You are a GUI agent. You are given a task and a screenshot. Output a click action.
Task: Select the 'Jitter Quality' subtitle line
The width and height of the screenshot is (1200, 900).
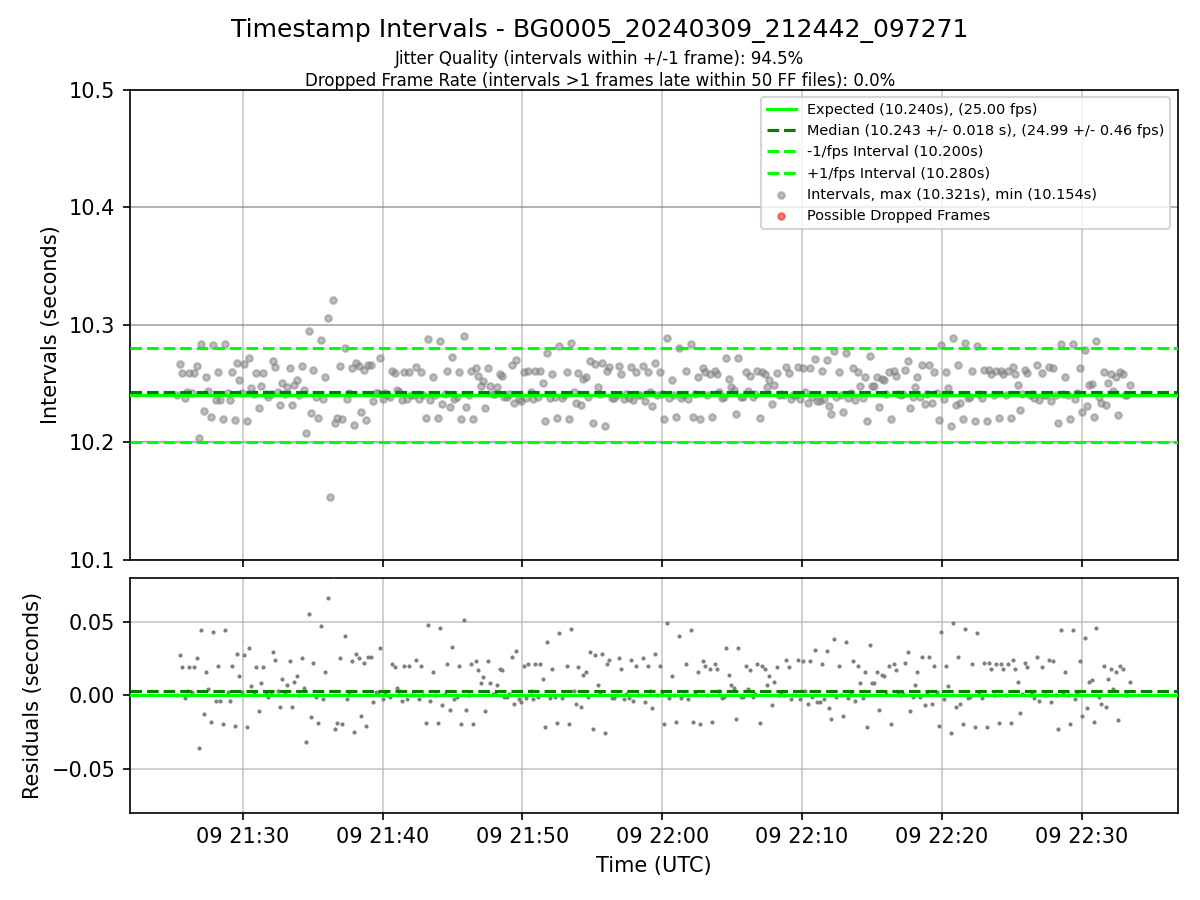click(599, 58)
